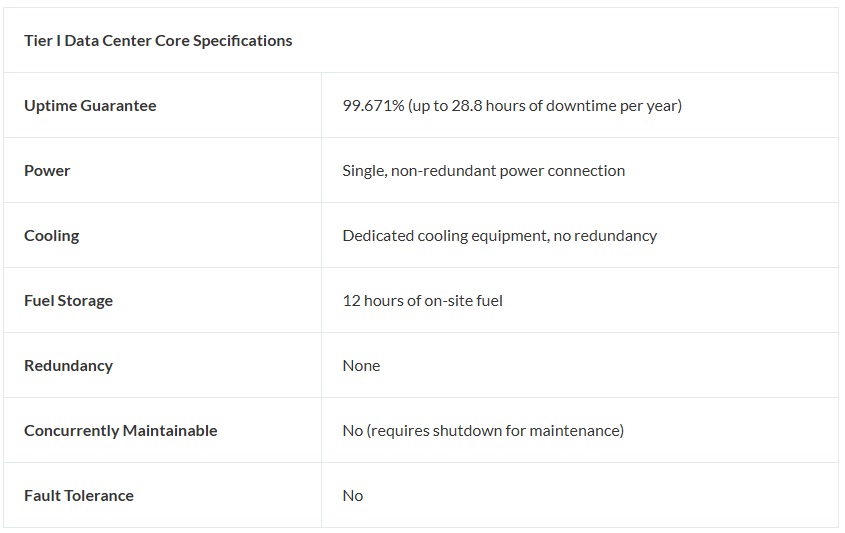Select the Fault Tolerance row label
Viewport: 845px width, 533px height.
coord(78,496)
